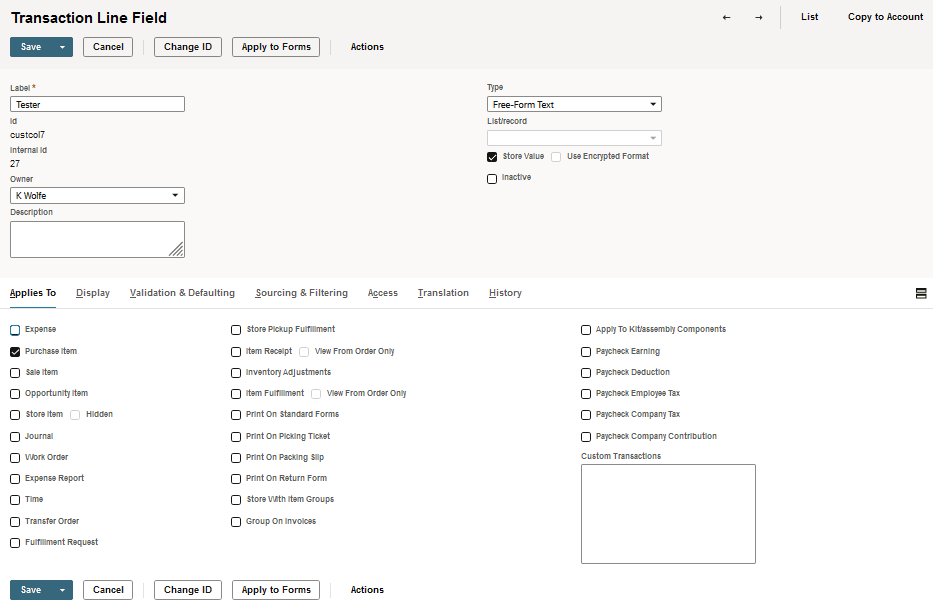Check the Transfer Order checkbox
This screenshot has height=610, width=933.
15,522
